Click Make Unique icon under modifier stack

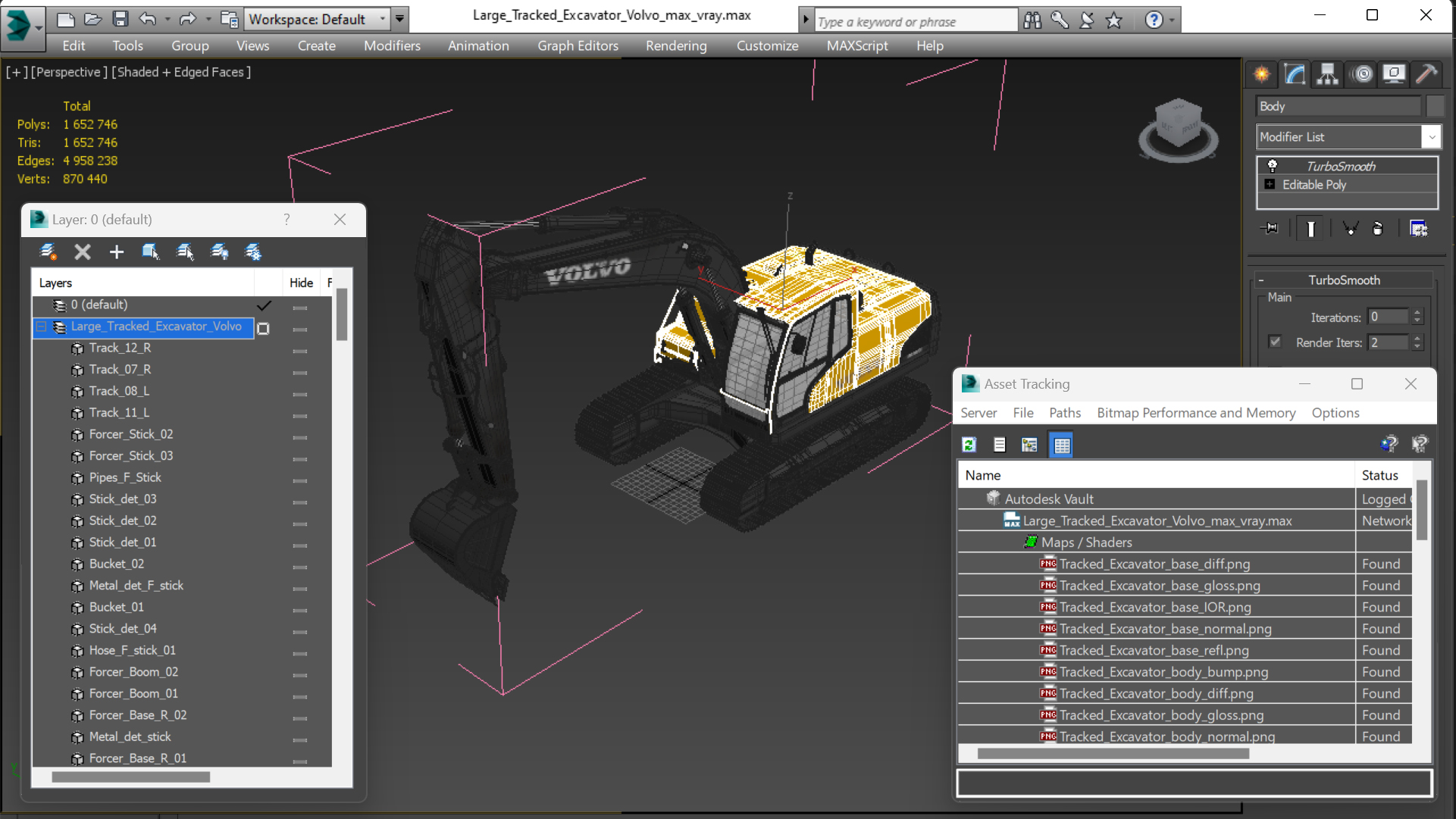1350,228
